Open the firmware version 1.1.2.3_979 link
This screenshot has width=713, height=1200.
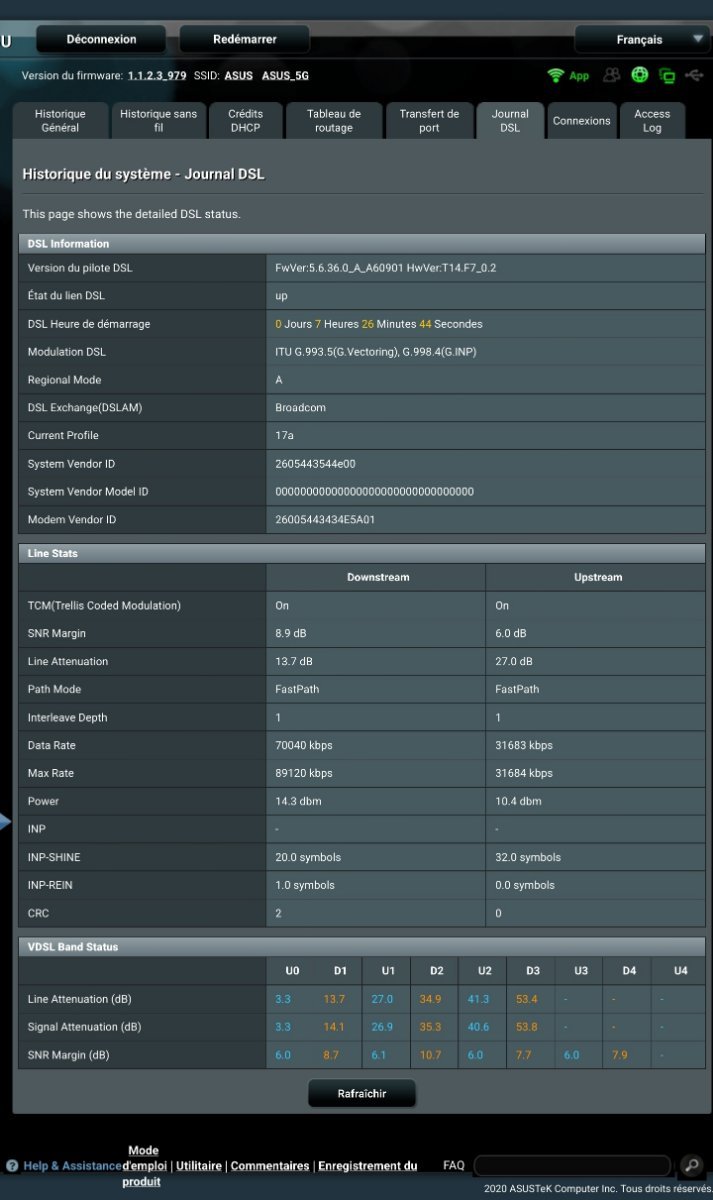pyautogui.click(x=157, y=76)
